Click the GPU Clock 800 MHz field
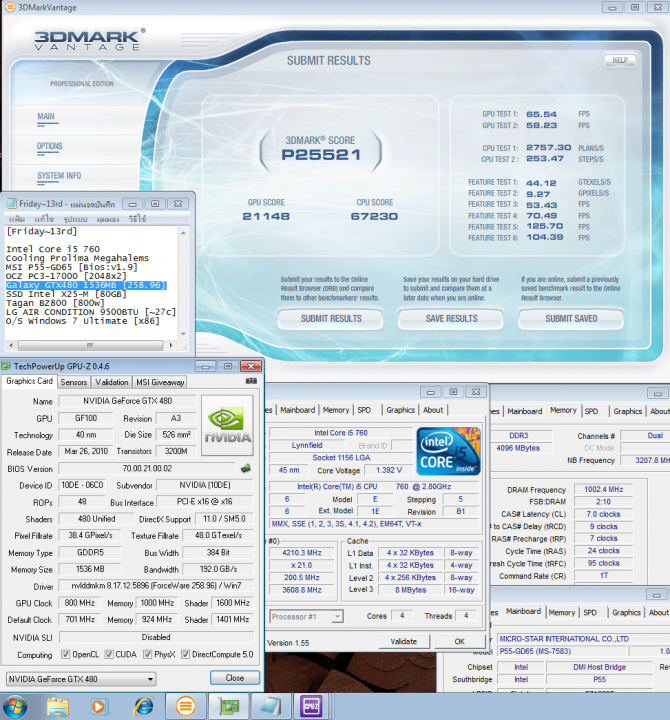The width and height of the screenshot is (670, 720). click(x=79, y=602)
